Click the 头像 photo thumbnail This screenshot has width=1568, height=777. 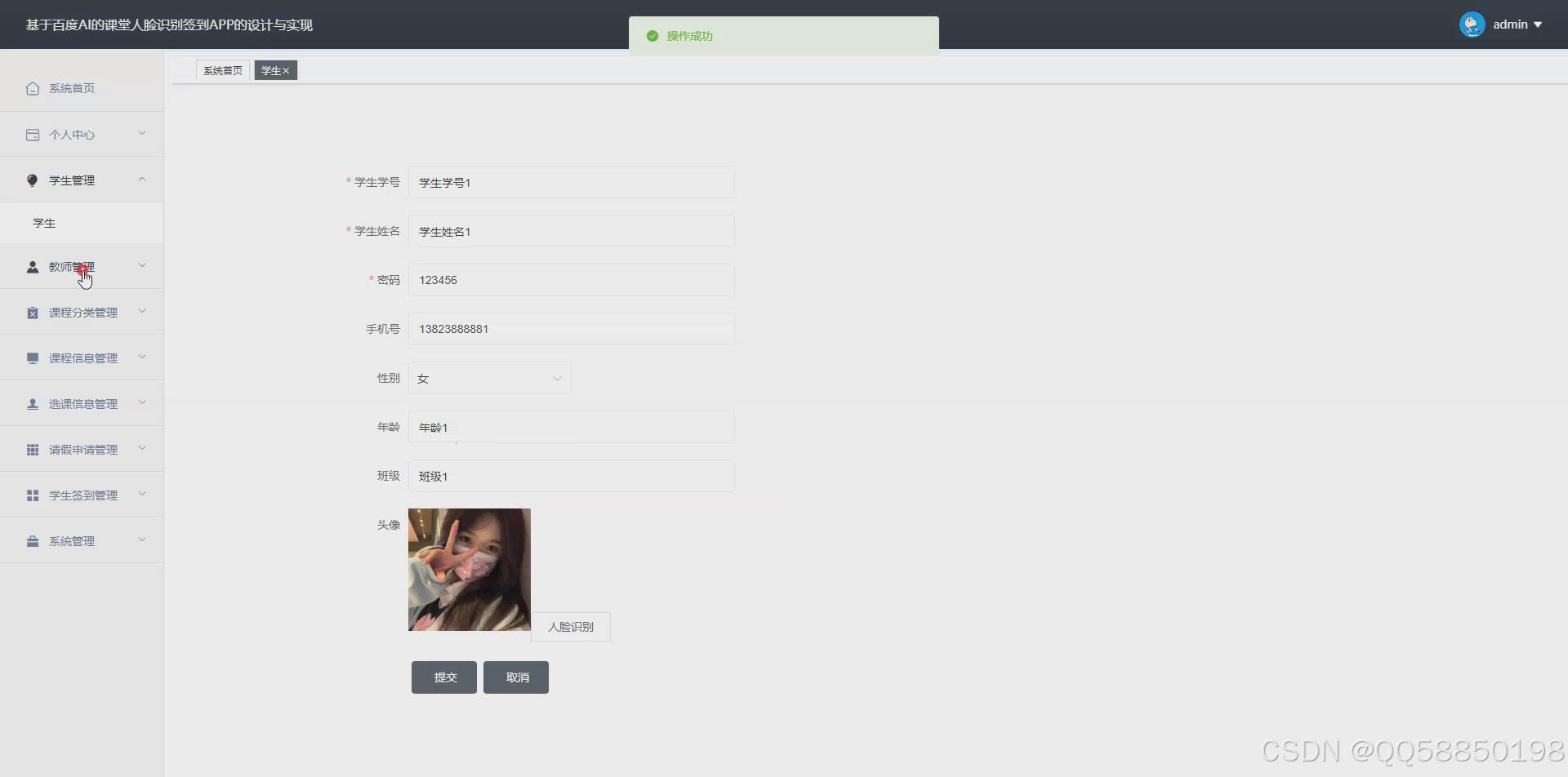pyautogui.click(x=470, y=570)
